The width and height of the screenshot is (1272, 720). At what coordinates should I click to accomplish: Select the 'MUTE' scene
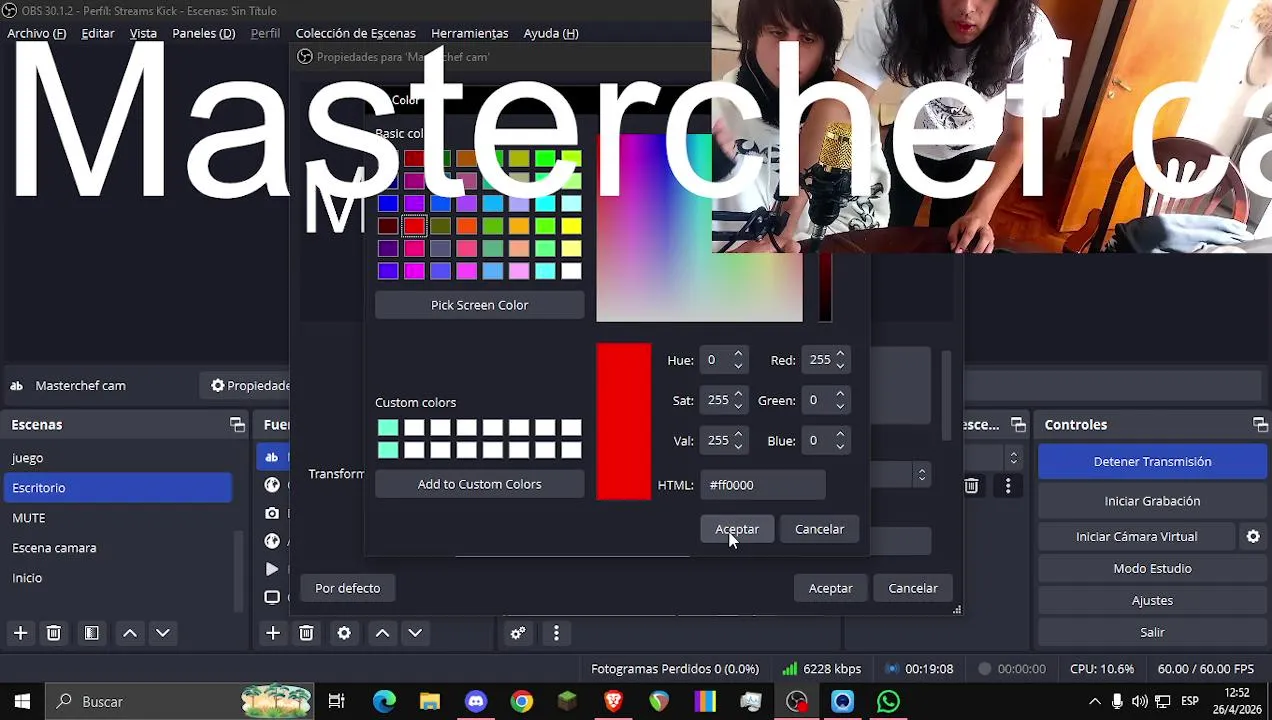point(29,518)
